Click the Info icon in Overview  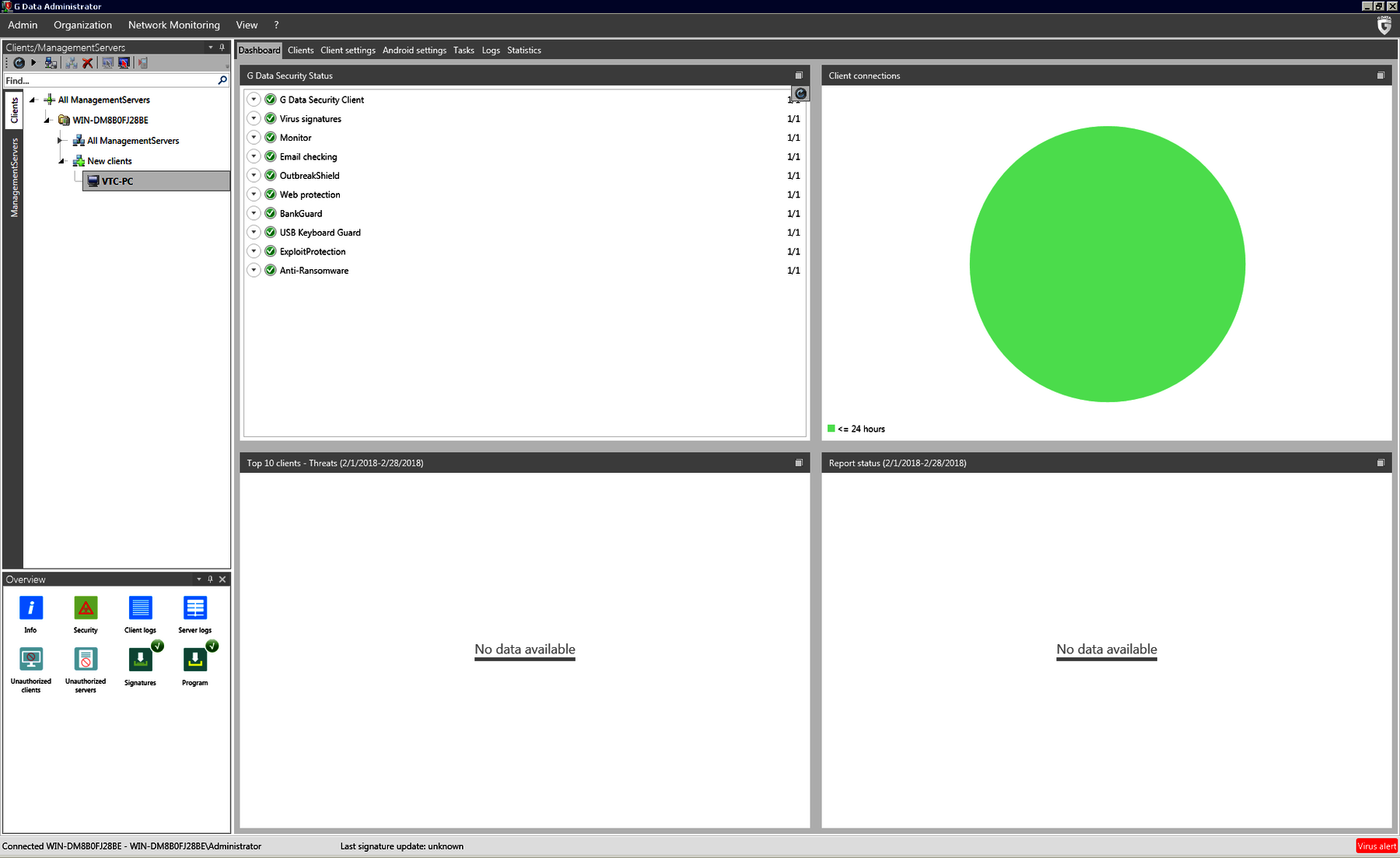31,609
